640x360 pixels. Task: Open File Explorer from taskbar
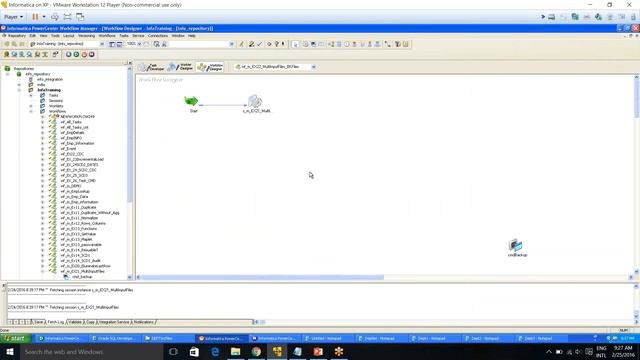[236, 352]
